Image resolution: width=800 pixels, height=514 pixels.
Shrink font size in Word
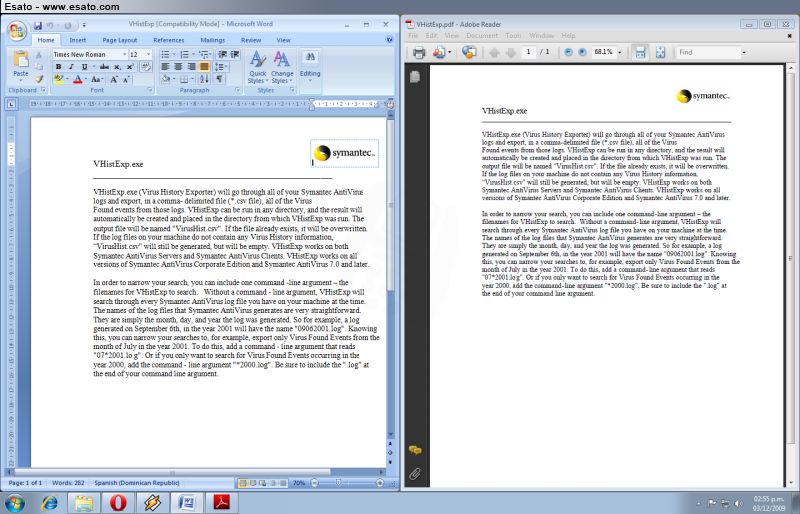126,79
